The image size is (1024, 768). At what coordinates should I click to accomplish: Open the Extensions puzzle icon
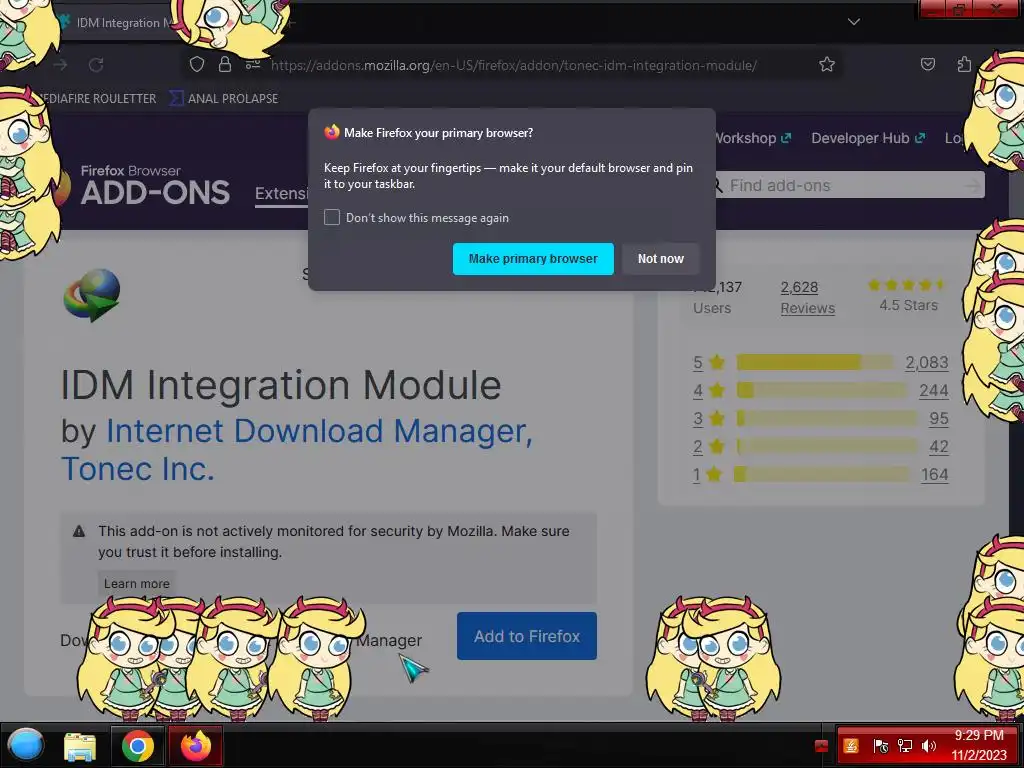click(x=964, y=64)
